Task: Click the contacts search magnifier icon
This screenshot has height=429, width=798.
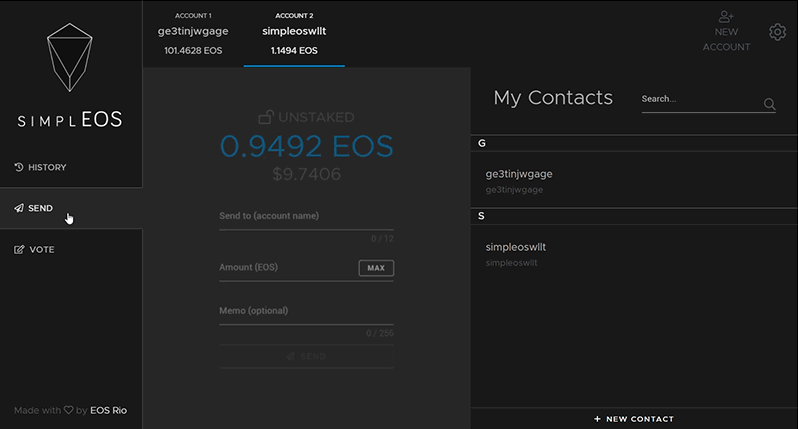Action: [x=770, y=104]
